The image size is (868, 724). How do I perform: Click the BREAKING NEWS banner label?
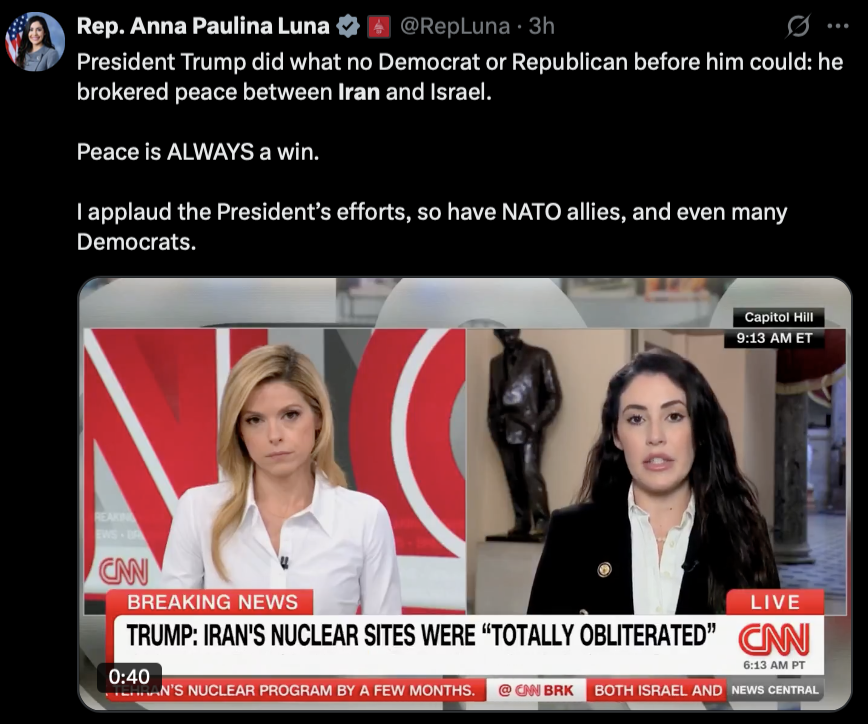(212, 602)
